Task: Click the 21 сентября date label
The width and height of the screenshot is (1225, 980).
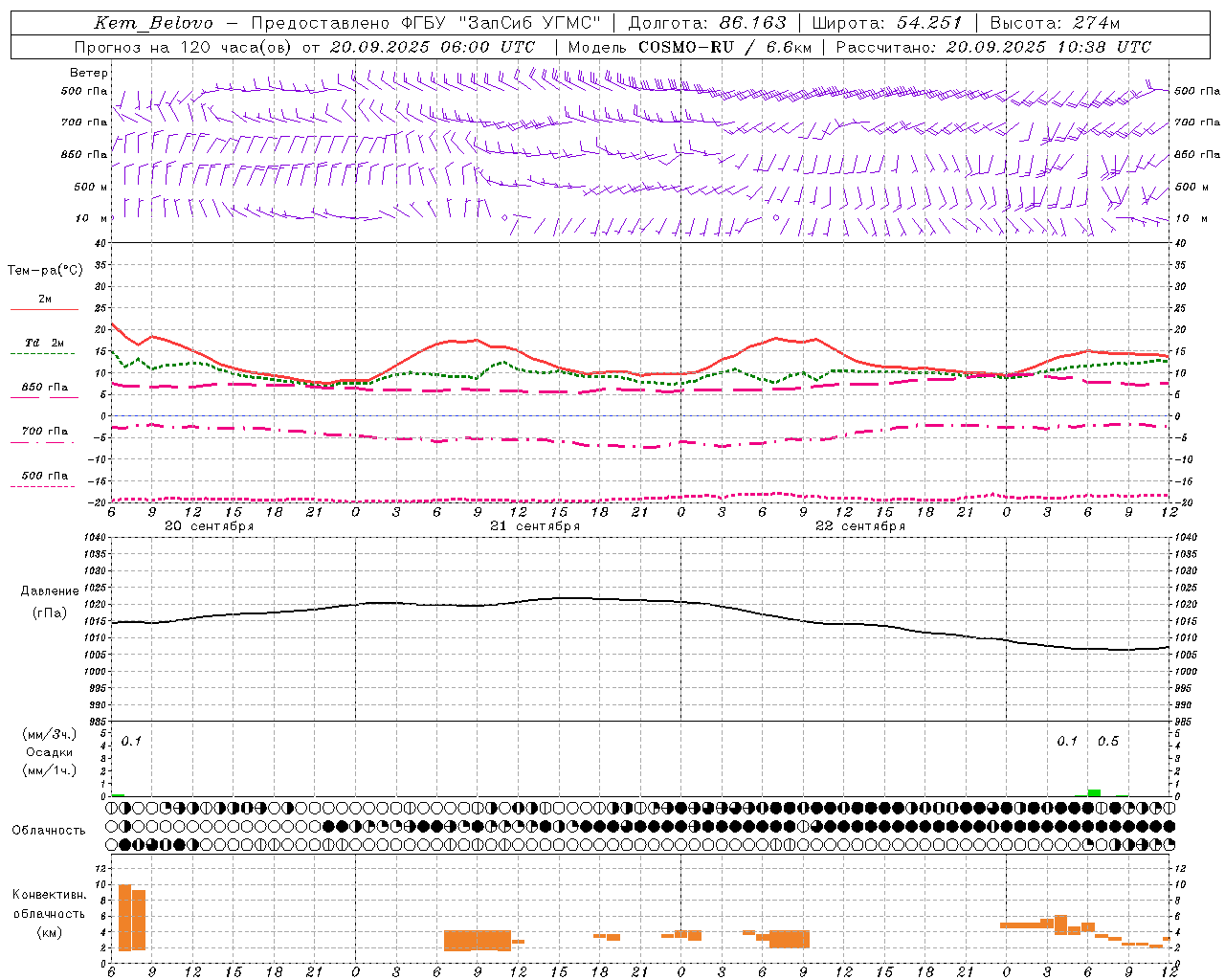Action: point(534,526)
